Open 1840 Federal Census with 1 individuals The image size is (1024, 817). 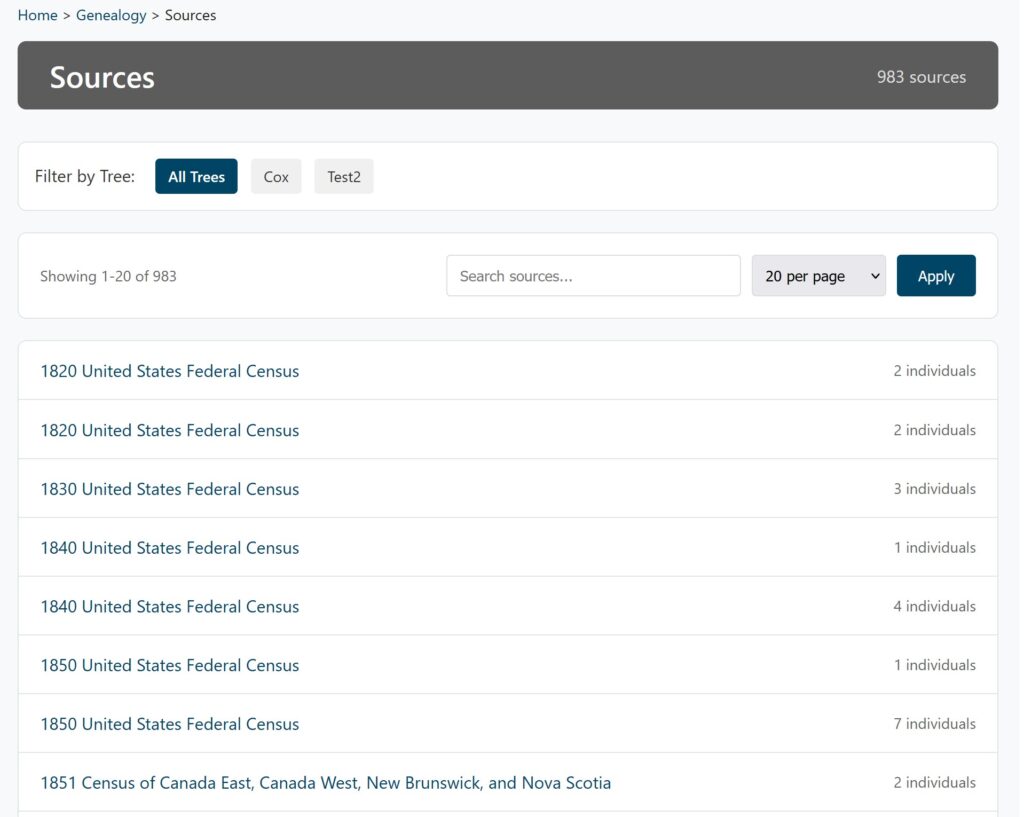pyautogui.click(x=169, y=548)
